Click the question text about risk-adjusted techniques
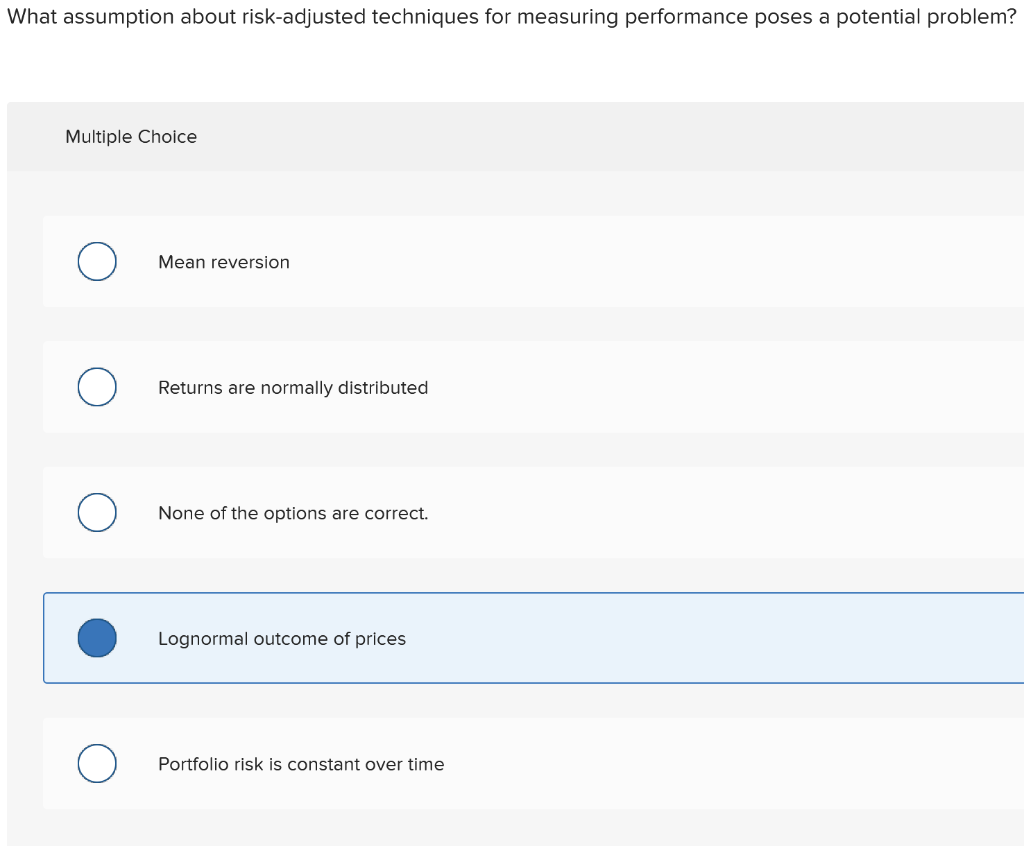This screenshot has width=1024, height=846. pyautogui.click(x=510, y=16)
